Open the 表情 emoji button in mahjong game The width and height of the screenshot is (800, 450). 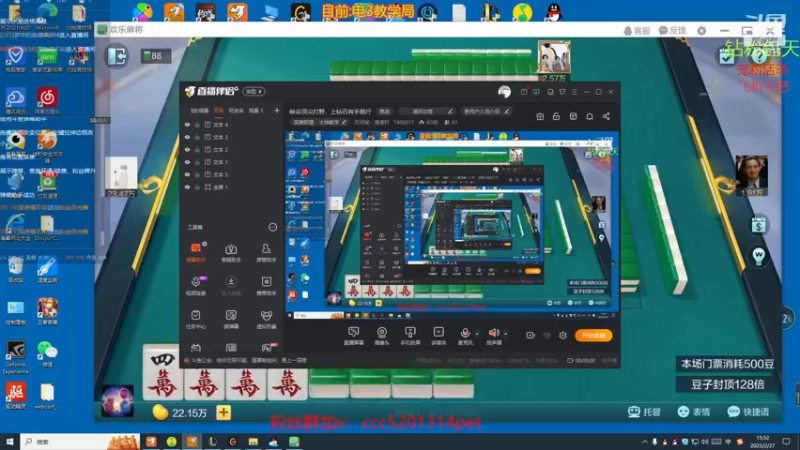[693, 412]
